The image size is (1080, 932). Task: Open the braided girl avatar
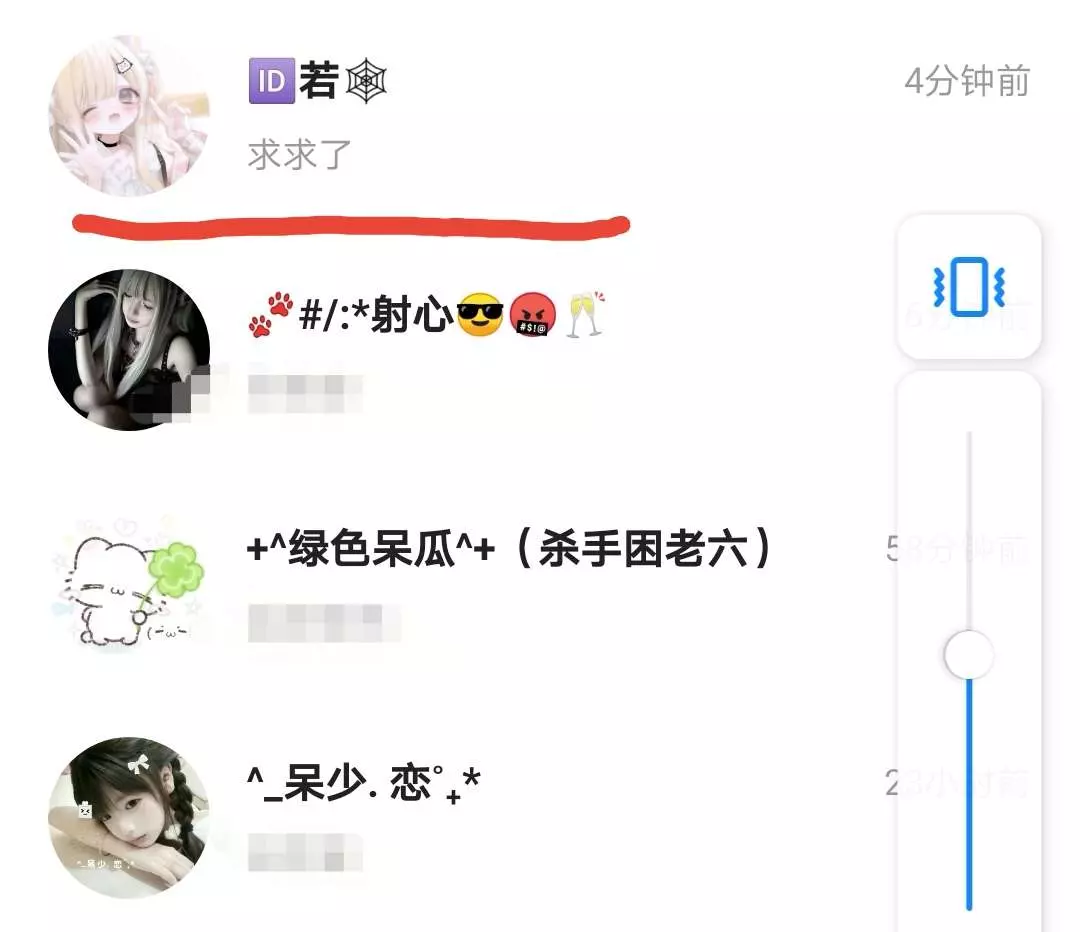pos(129,818)
